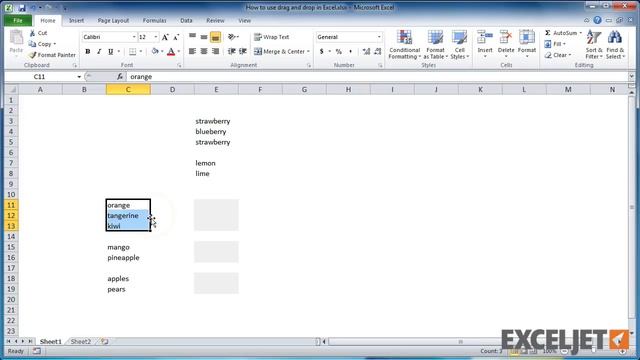This screenshot has width=640, height=360.
Task: Click Increase Decimal icon
Action: pyautogui.click(x=366, y=51)
